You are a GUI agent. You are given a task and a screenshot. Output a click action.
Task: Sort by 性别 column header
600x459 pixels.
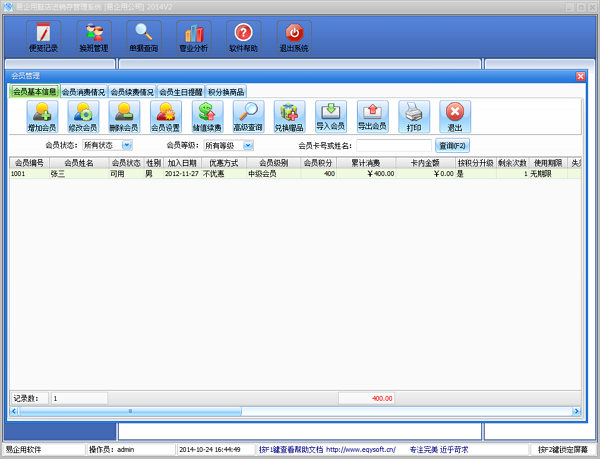point(153,163)
